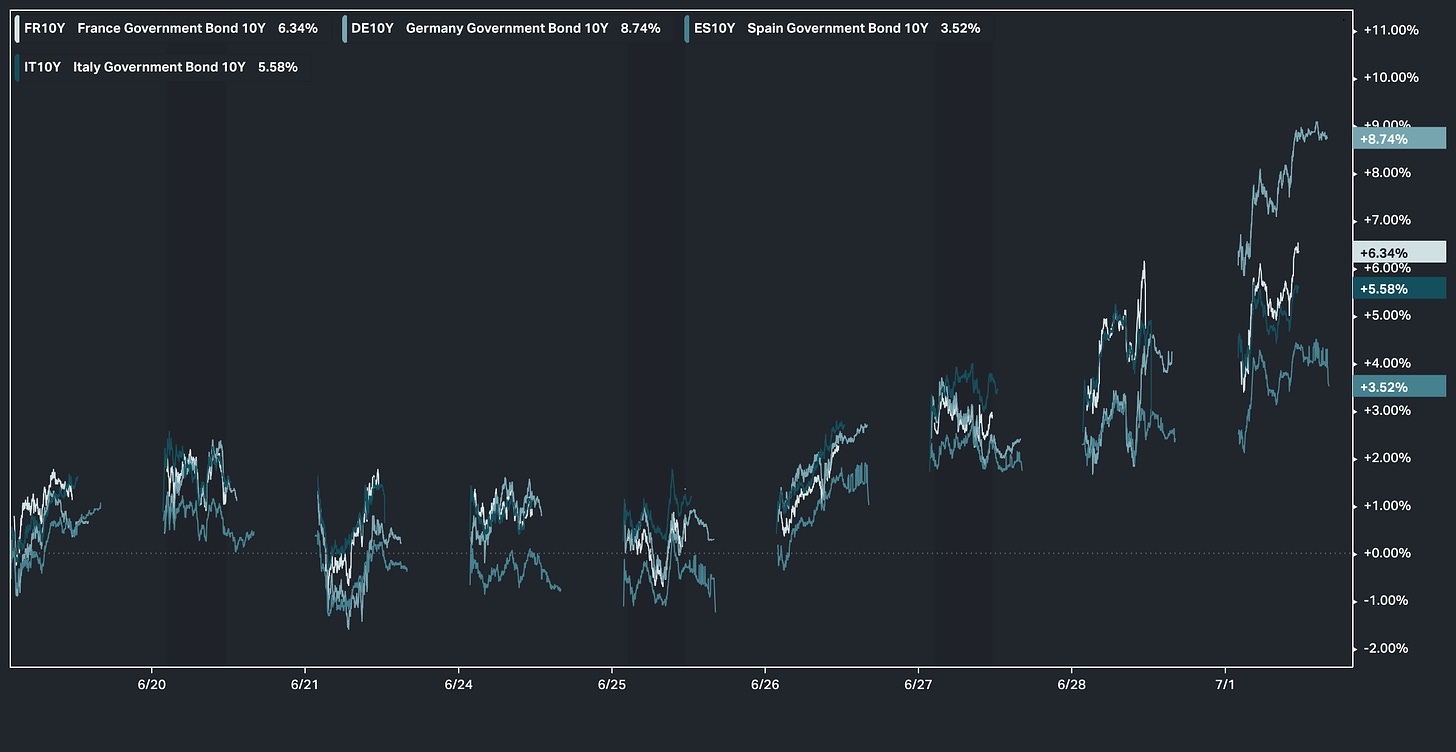1456x752 pixels.
Task: Click the Spain Government Bond 10Y legend name
Action: (x=838, y=28)
